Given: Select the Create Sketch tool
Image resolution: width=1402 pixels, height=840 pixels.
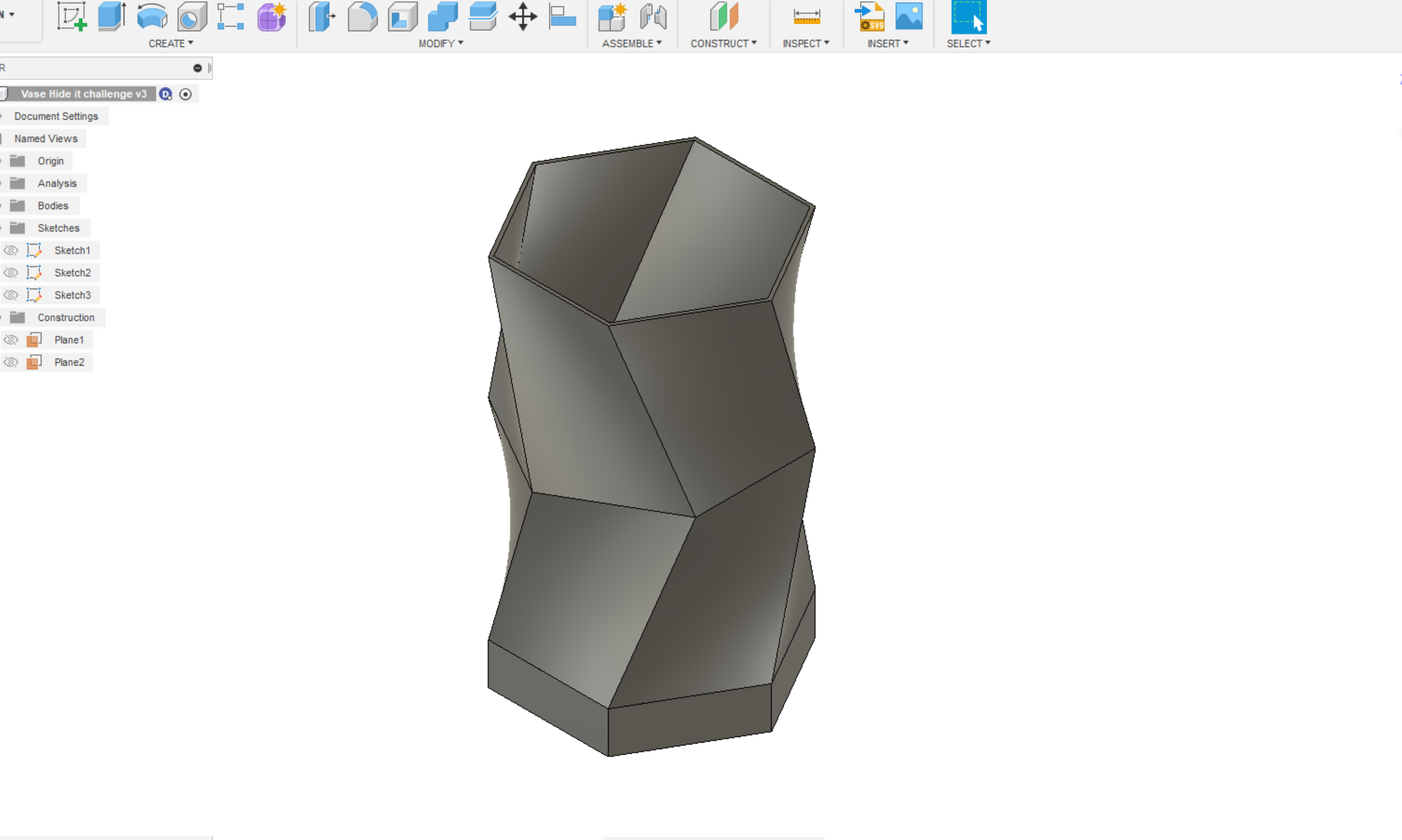Looking at the screenshot, I should point(71,17).
